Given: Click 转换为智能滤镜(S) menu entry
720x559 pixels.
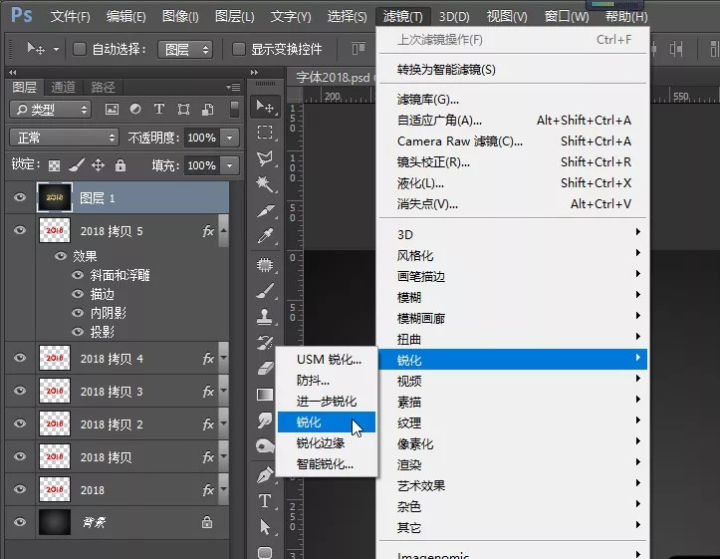Looking at the screenshot, I should pos(446,69).
